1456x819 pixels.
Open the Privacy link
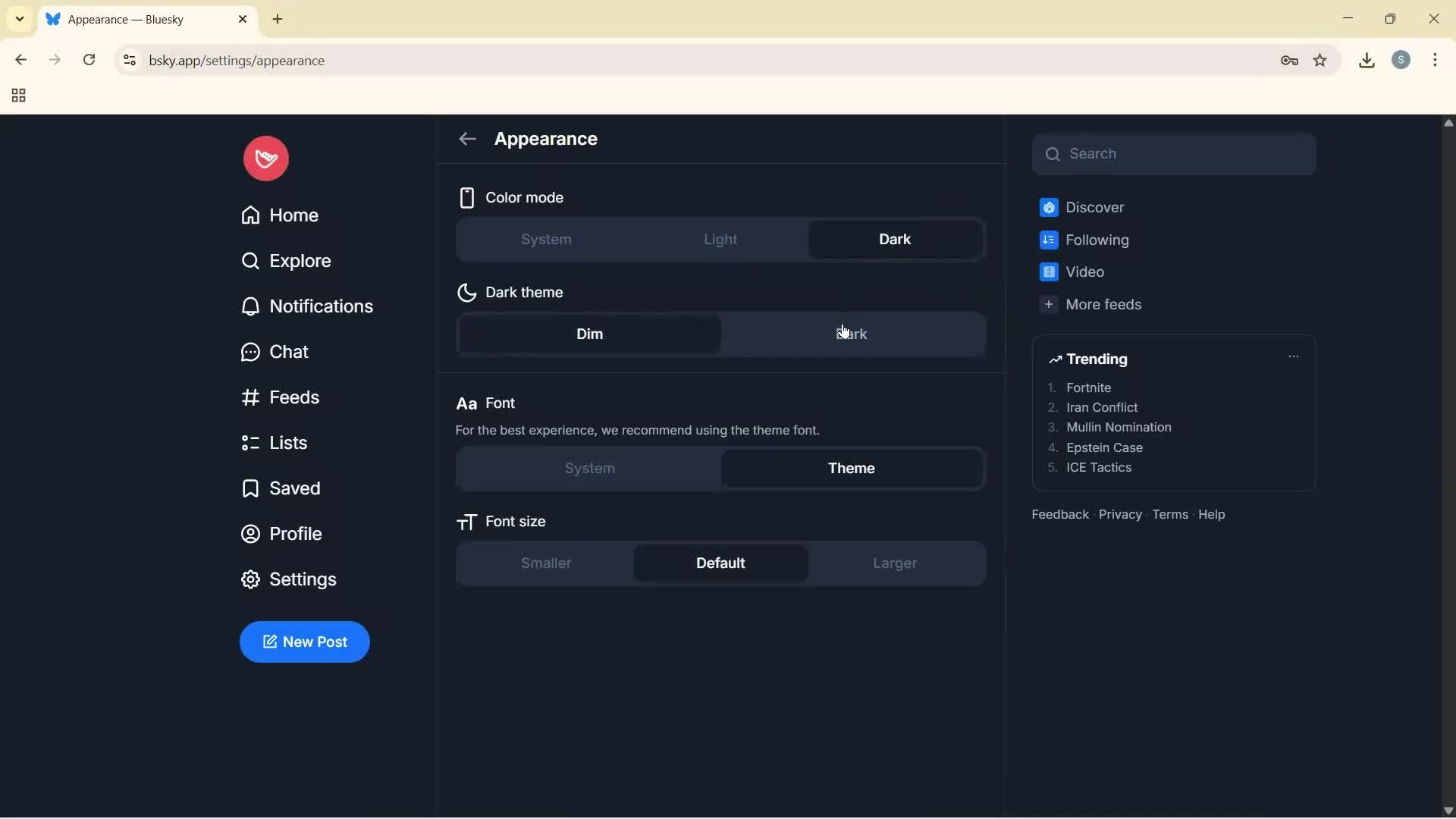click(x=1120, y=514)
